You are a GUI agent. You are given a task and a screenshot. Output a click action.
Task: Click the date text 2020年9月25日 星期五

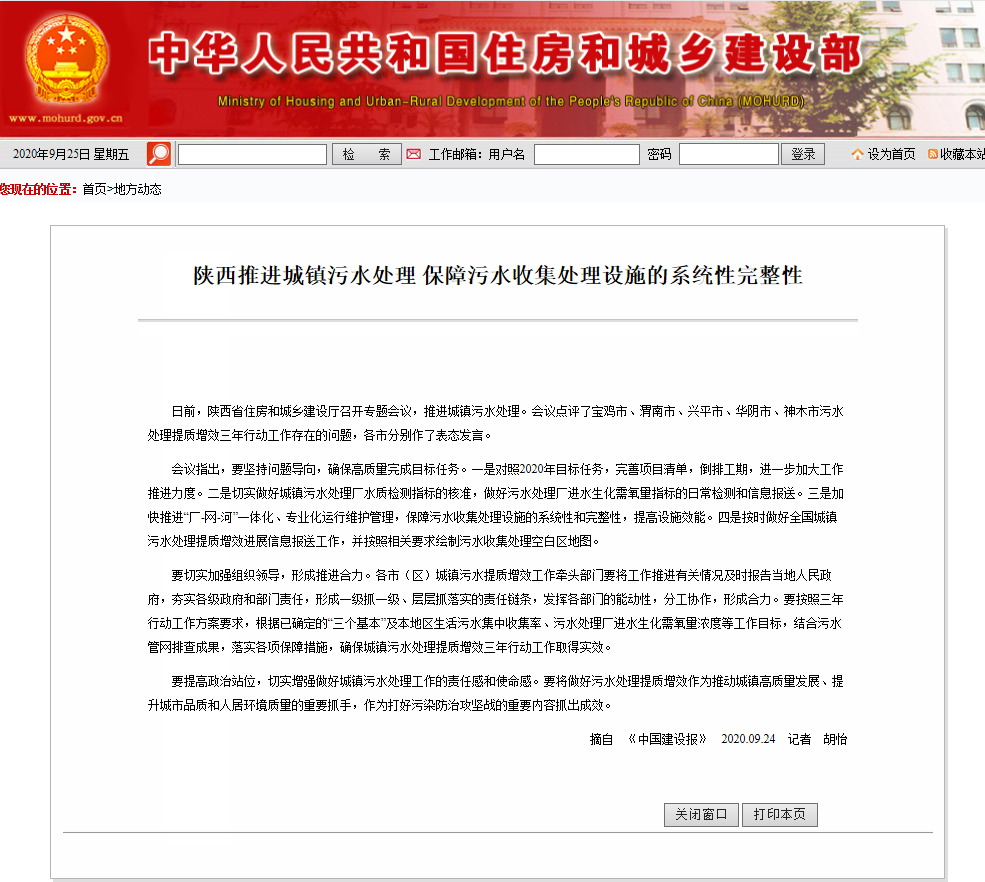[71, 154]
